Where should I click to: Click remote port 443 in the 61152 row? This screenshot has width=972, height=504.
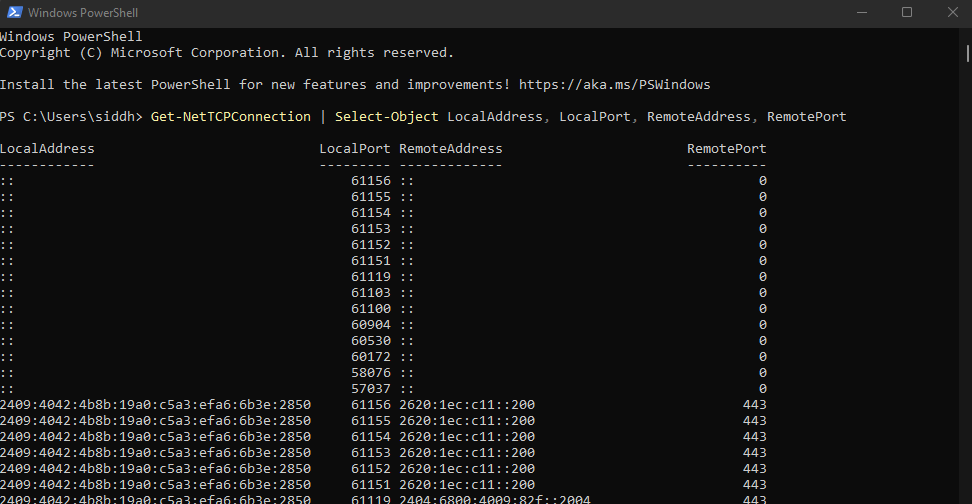tap(754, 469)
